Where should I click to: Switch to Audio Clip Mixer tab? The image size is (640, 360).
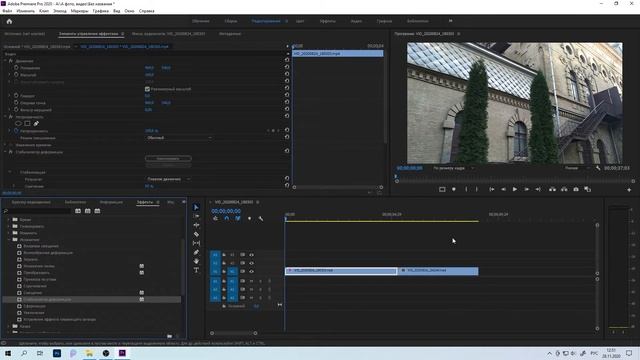[169, 34]
